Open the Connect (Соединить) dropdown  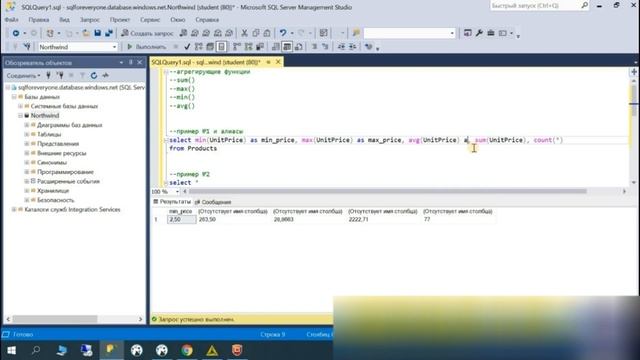tap(24, 76)
